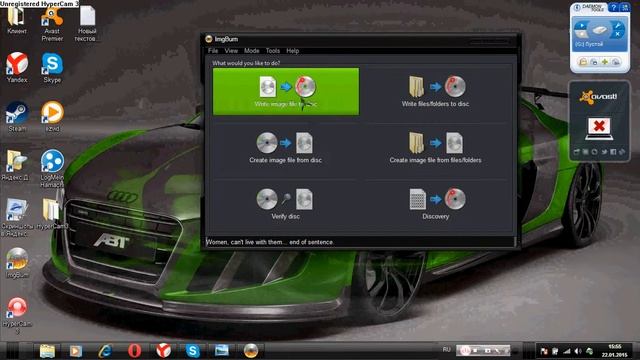640x360 pixels.
Task: Click the ImgBurn status bar quote text
Action: point(270,242)
